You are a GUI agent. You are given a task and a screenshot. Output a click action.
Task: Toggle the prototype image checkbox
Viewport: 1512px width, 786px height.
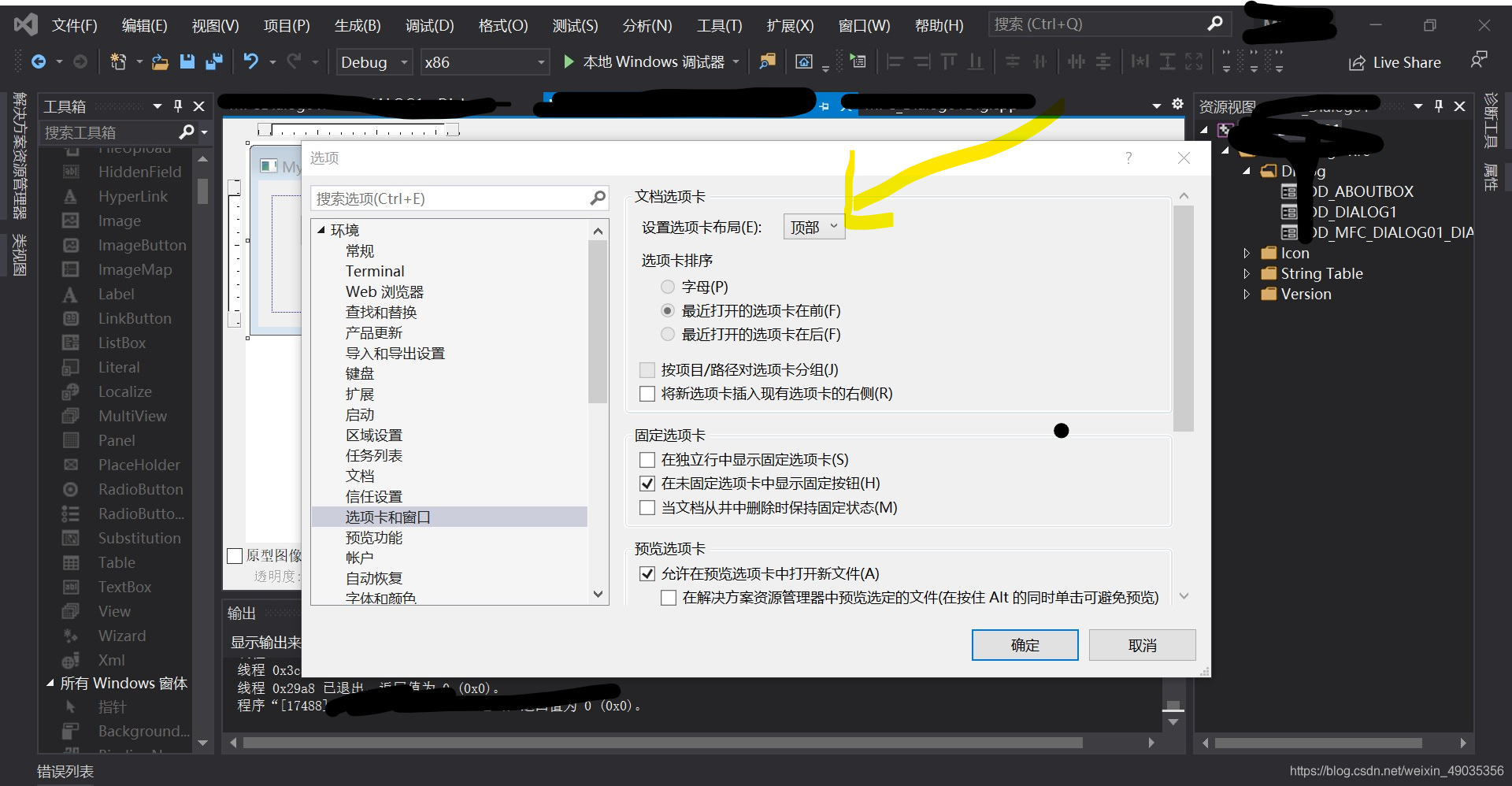tap(235, 555)
